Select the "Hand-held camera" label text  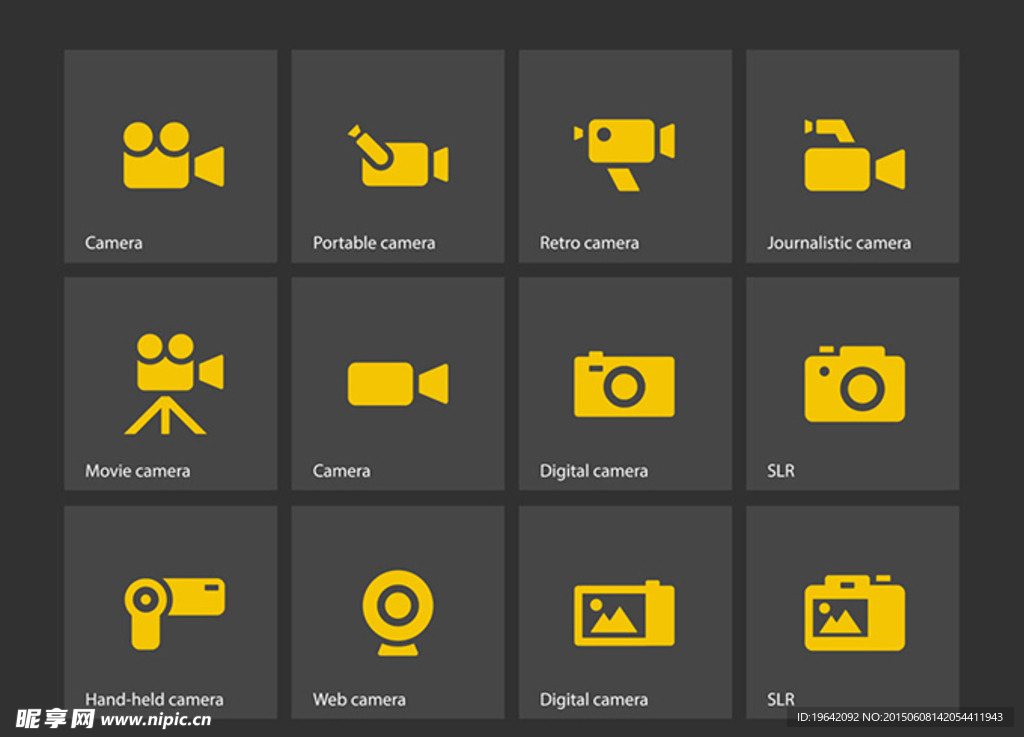pos(154,699)
